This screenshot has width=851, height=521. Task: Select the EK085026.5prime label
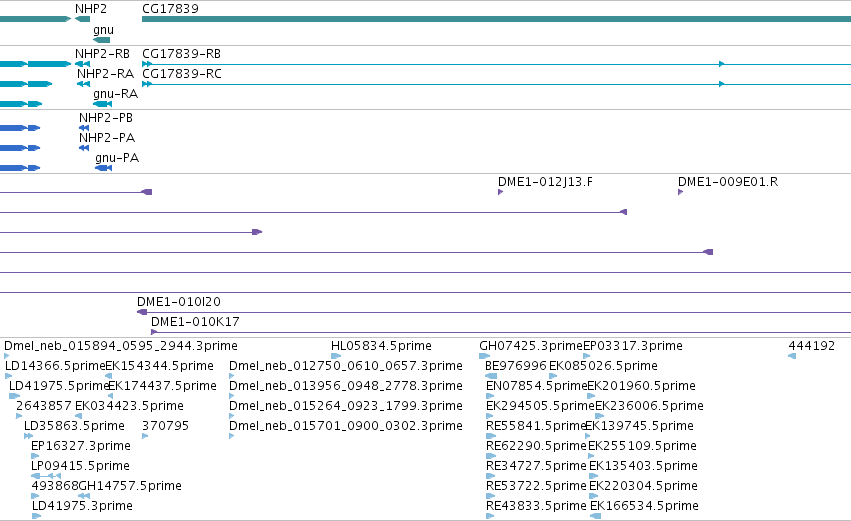(x=603, y=366)
